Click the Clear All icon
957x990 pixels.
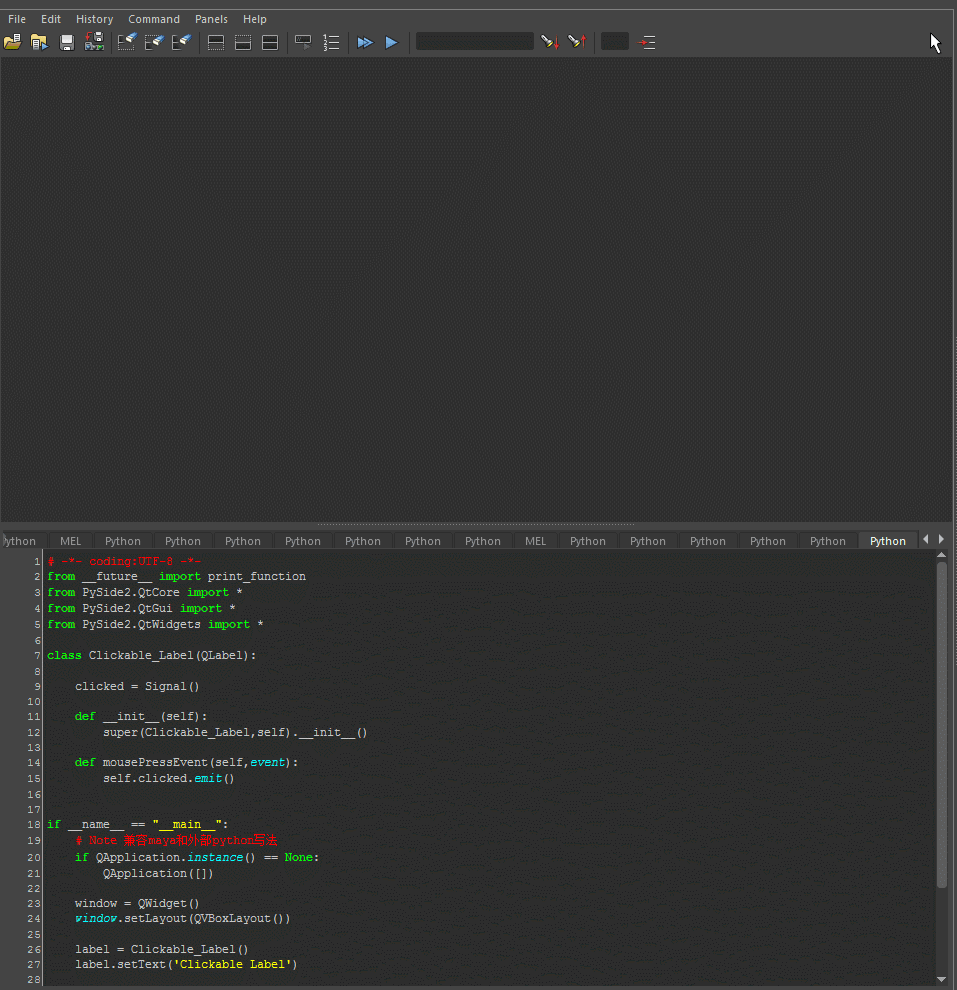point(181,42)
